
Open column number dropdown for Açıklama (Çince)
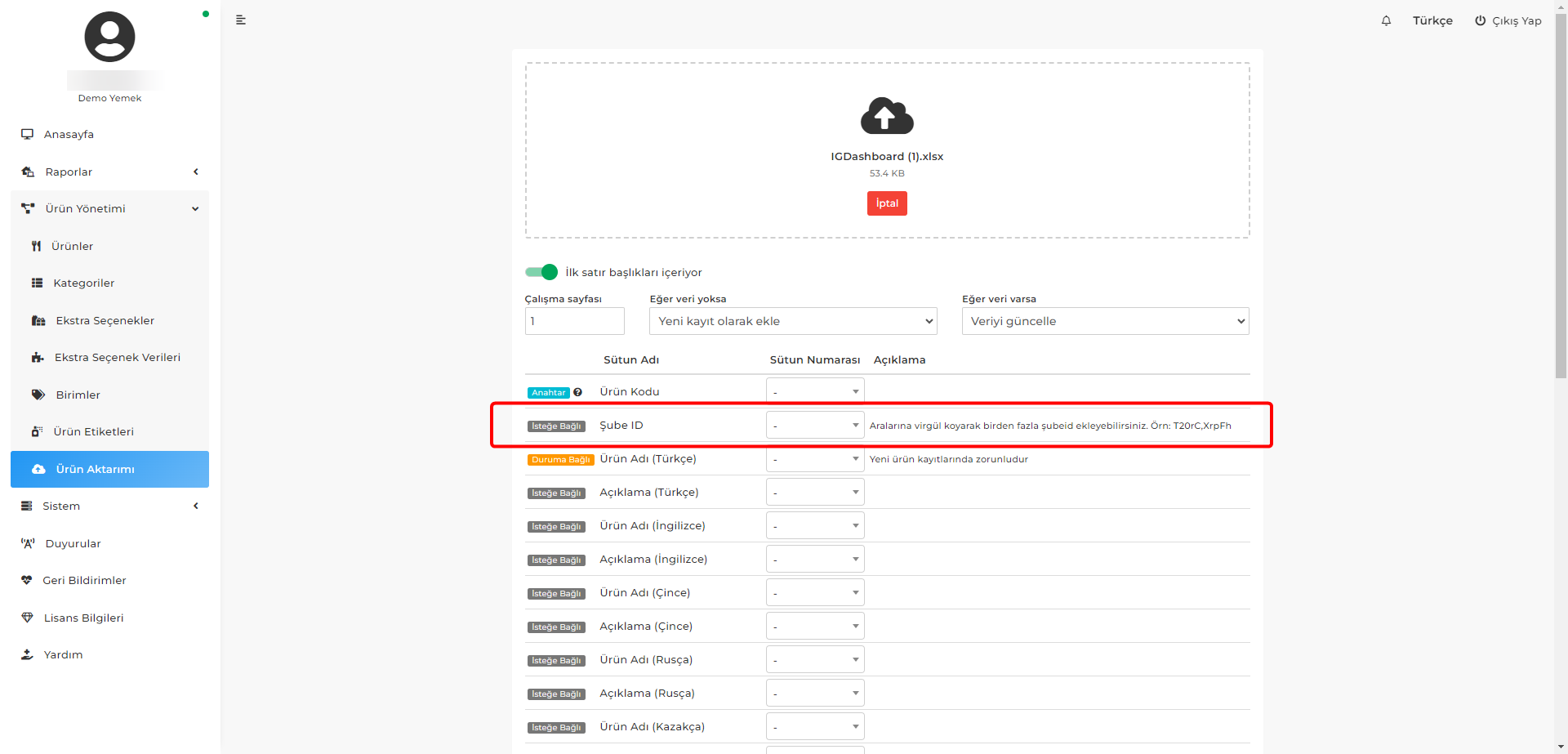pyautogui.click(x=815, y=626)
